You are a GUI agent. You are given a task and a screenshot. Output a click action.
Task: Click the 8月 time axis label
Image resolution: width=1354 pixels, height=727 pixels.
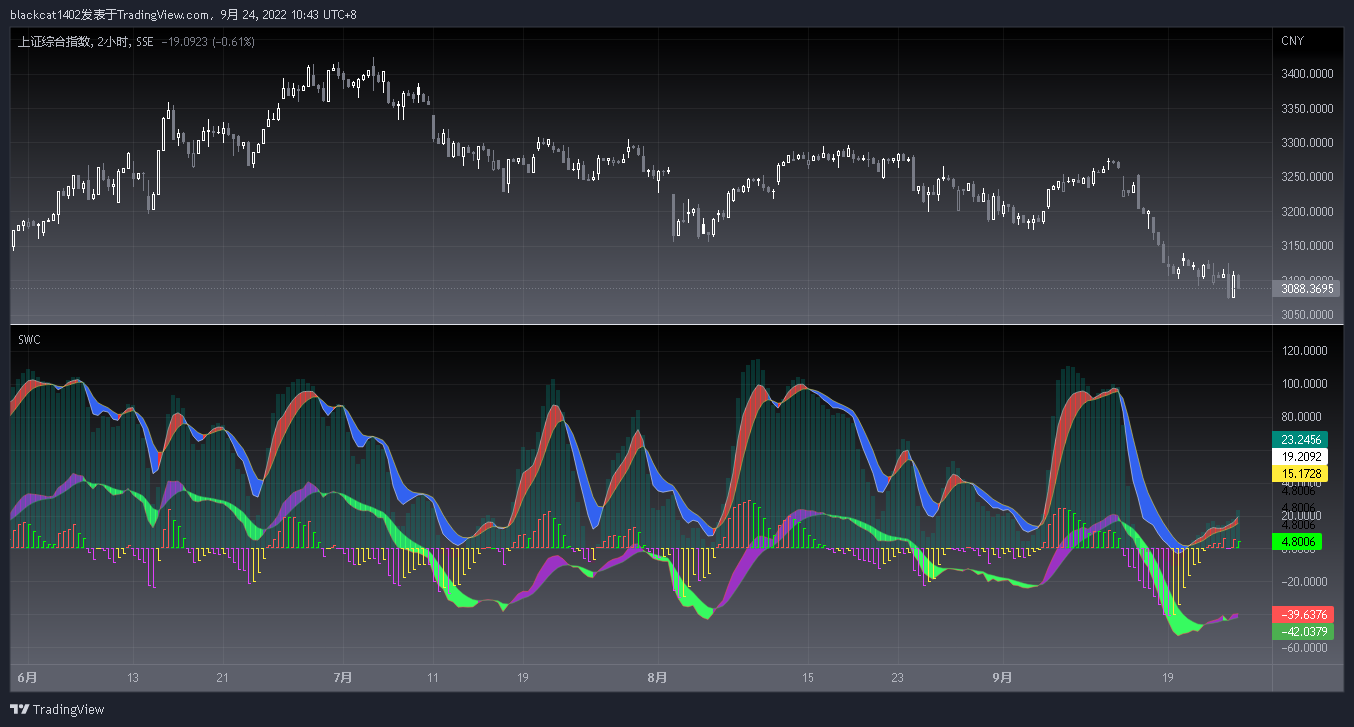pyautogui.click(x=657, y=677)
